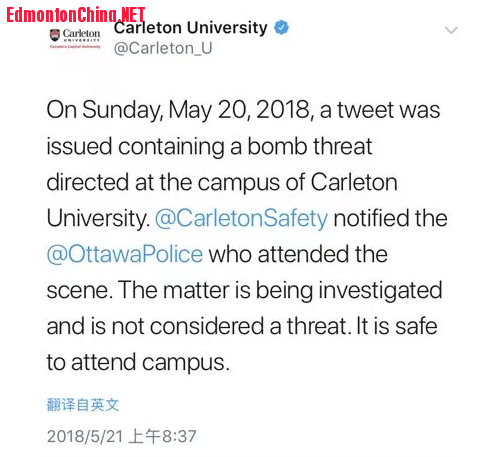Click the 上午8:37 time in timestamp
501x457 pixels.
click(162, 436)
